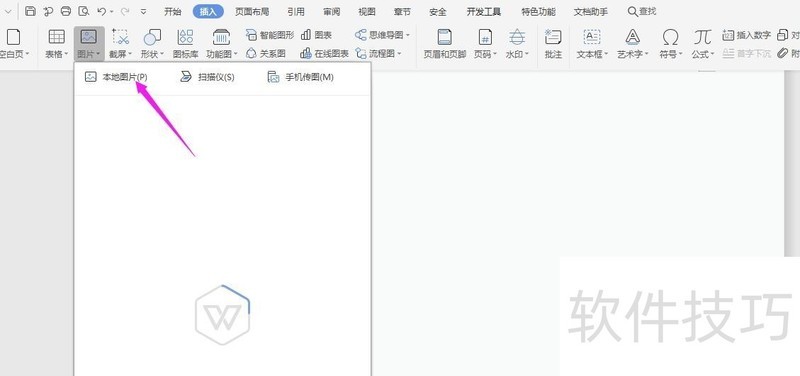Open the 审阅 tab

(x=332, y=11)
